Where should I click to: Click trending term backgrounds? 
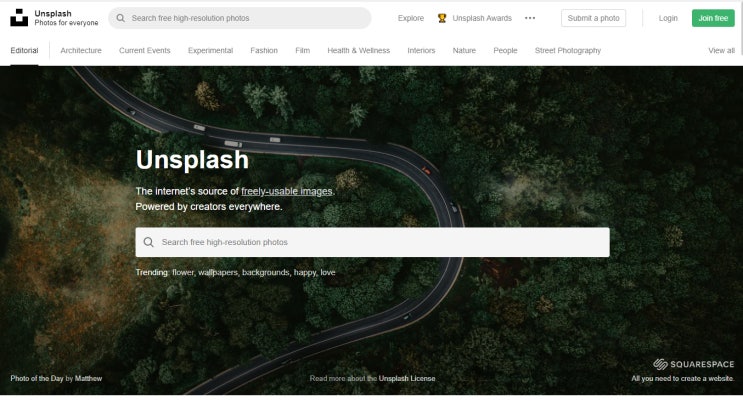coord(266,273)
